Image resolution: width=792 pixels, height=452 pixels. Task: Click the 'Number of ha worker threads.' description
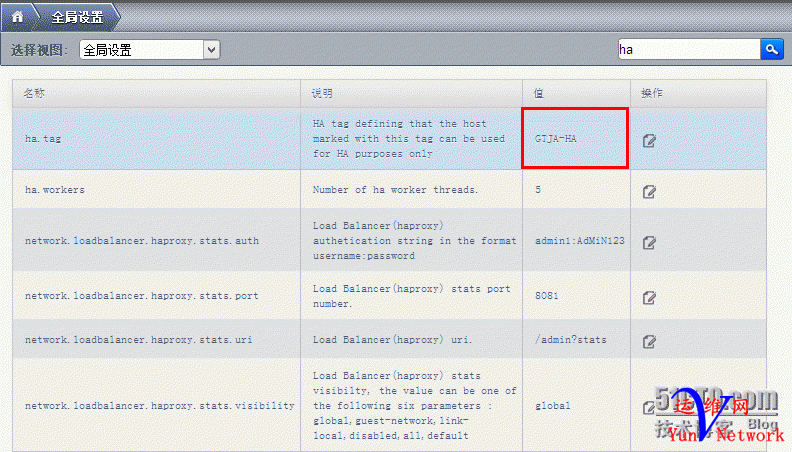click(395, 190)
